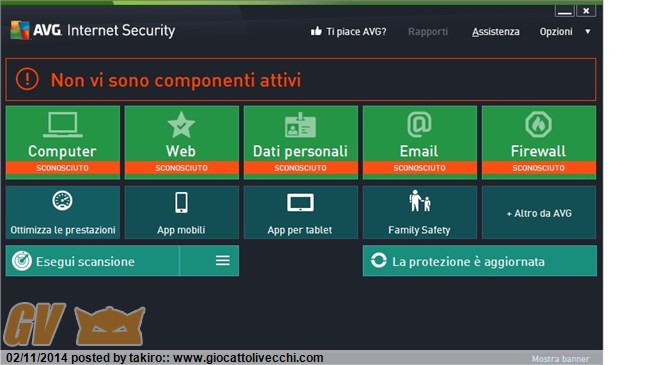Click La protezione è aggiornata button
Image resolution: width=650 pixels, height=365 pixels.
tap(480, 261)
